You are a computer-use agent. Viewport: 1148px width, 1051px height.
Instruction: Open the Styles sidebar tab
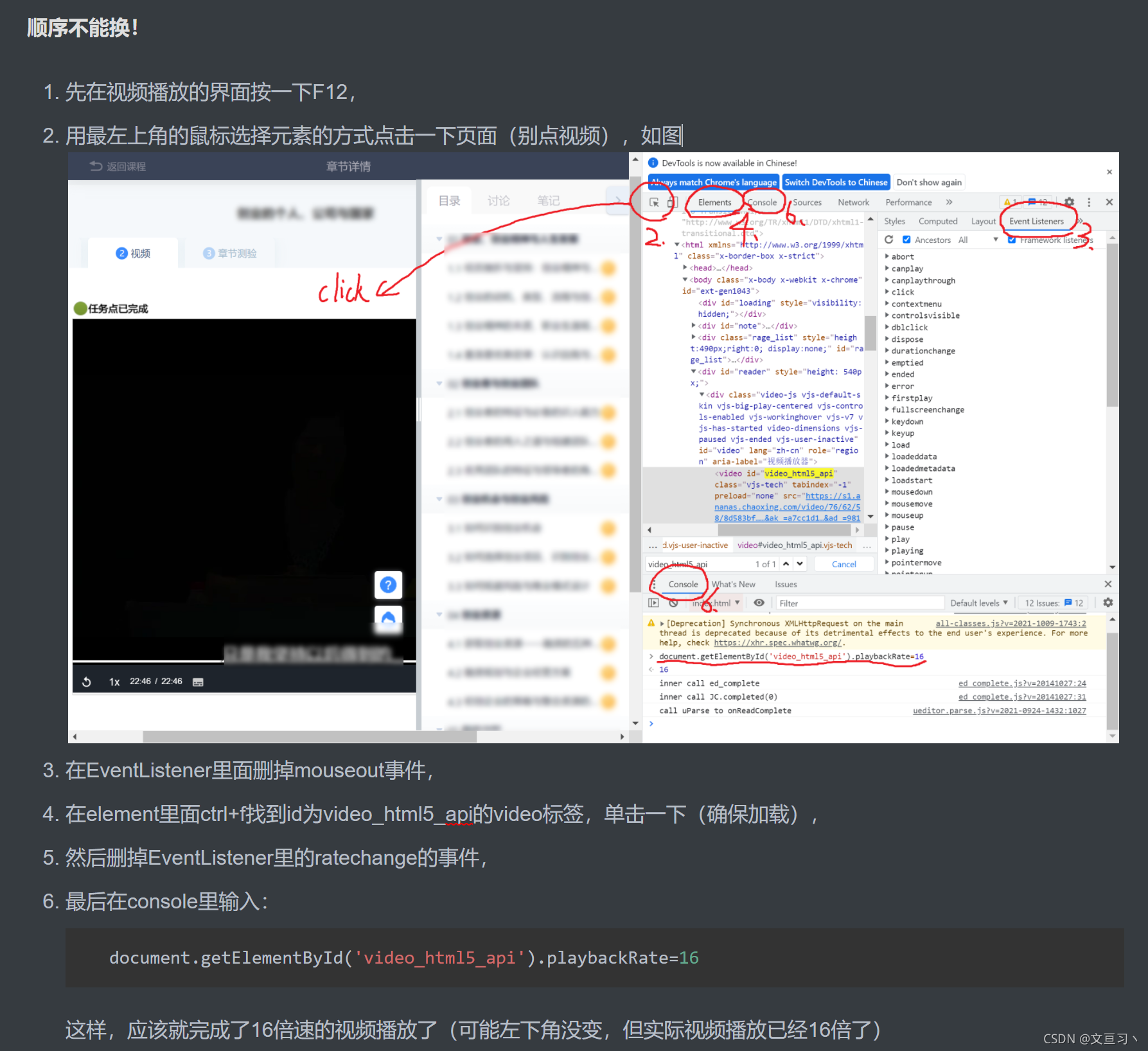894,221
